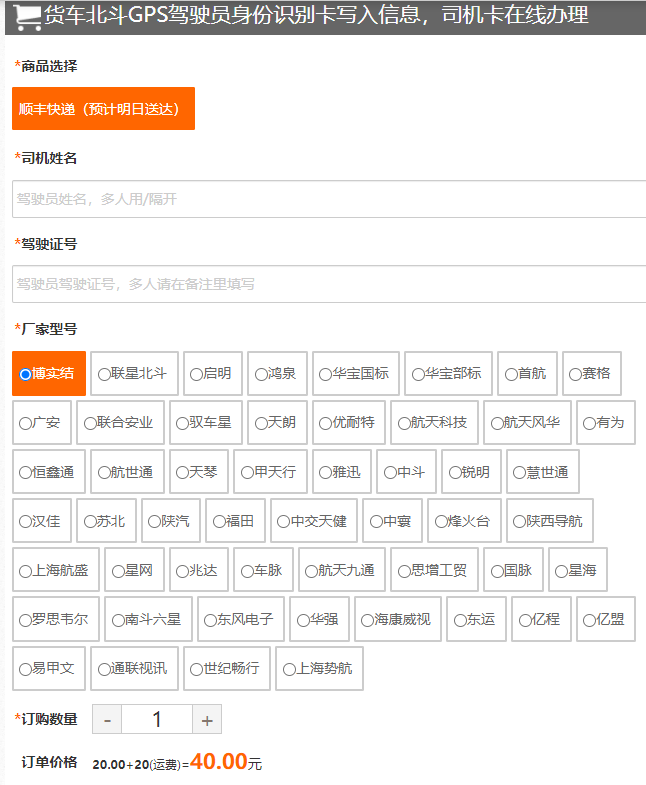Increase order quantity with plus button

(207, 720)
